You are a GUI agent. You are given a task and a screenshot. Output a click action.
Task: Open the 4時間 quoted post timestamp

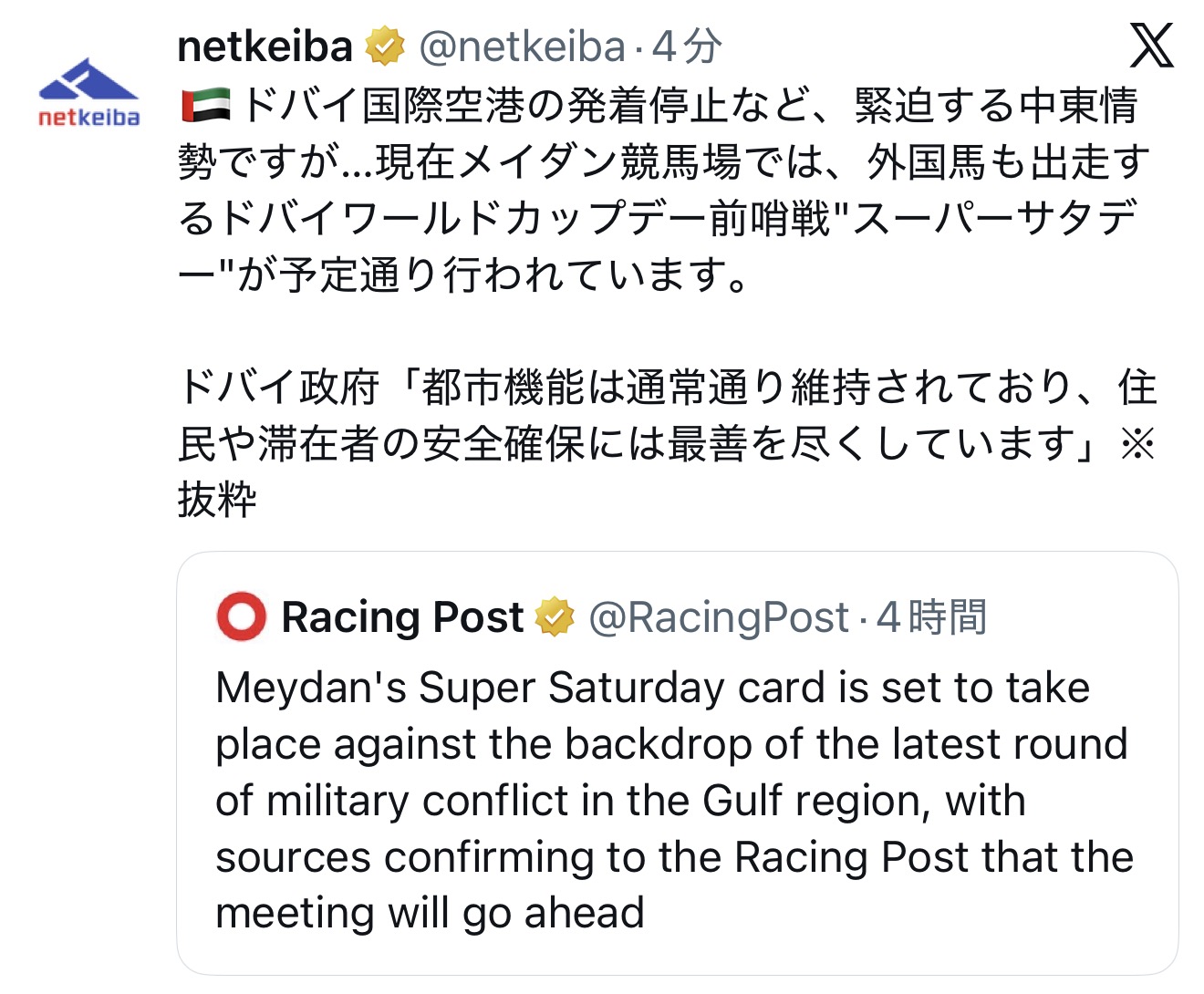(931, 617)
